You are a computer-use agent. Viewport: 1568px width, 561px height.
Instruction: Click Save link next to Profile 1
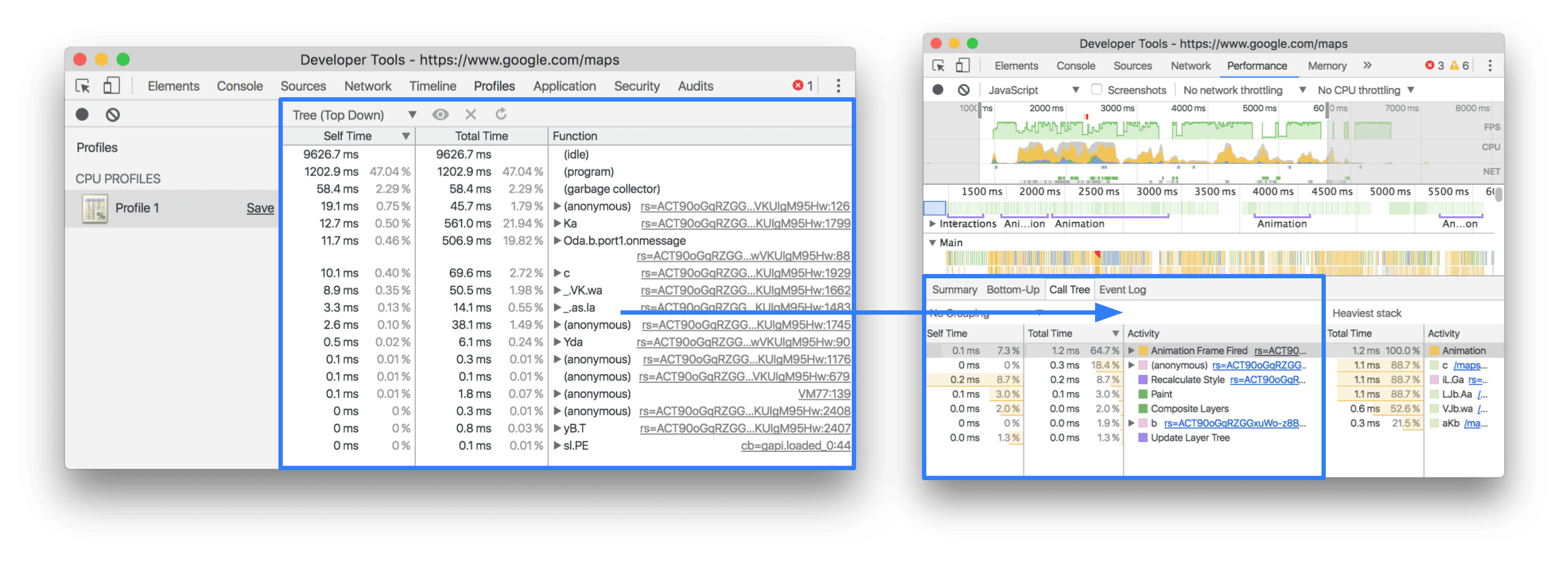point(260,208)
